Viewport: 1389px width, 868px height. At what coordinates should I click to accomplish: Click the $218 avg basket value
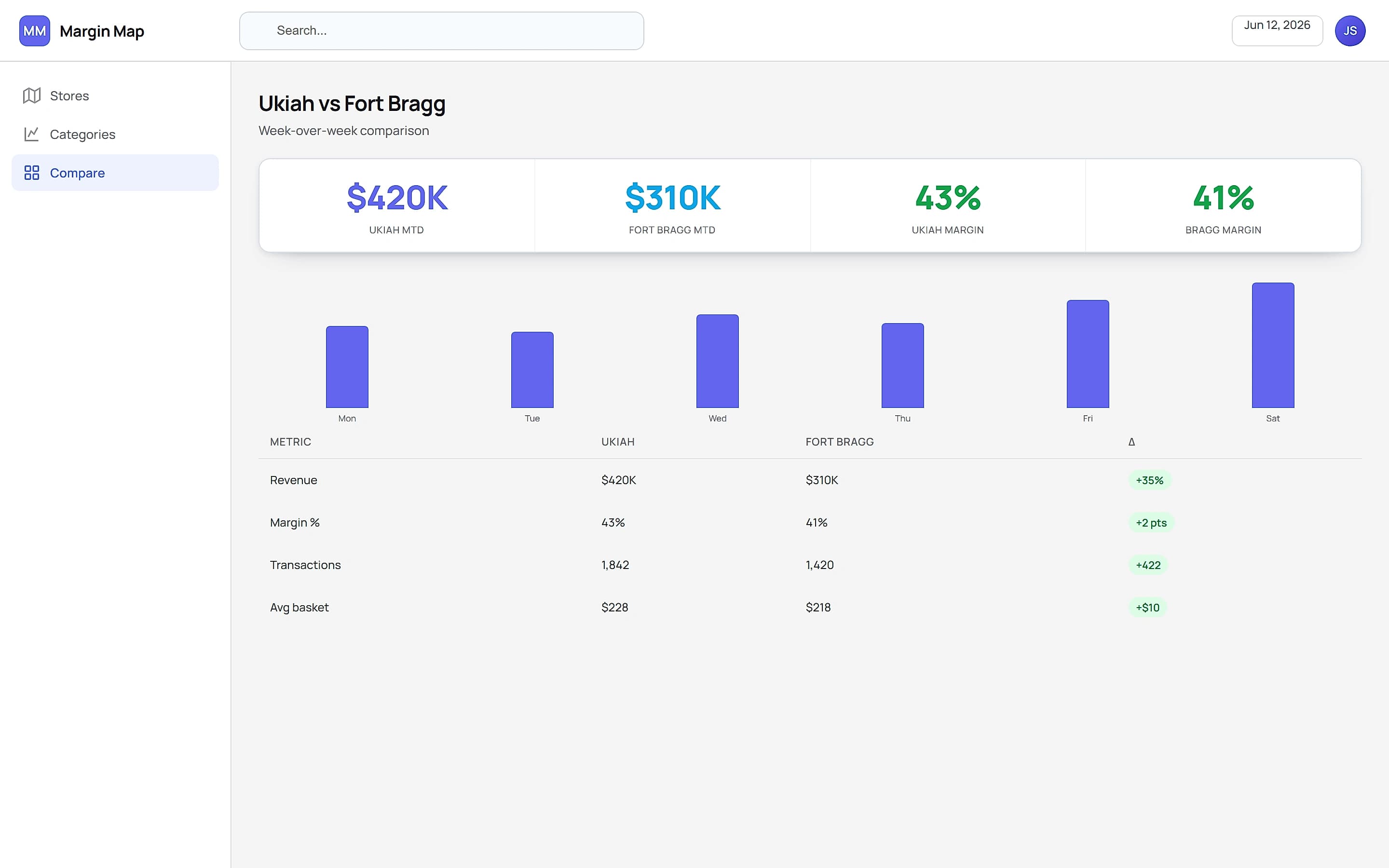click(818, 608)
